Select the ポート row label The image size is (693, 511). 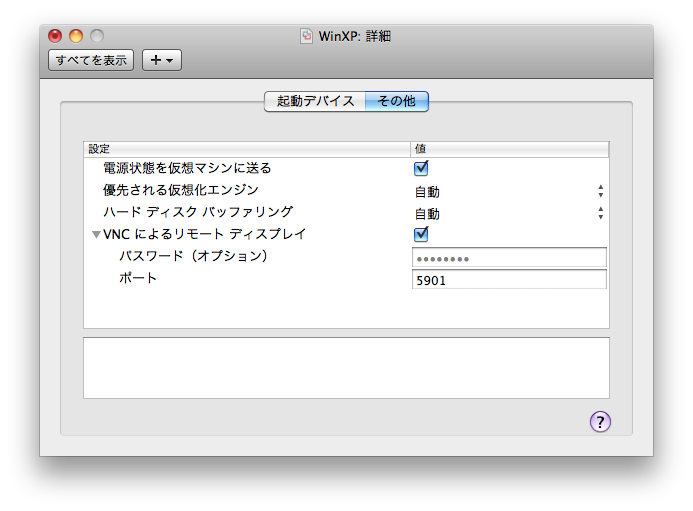[137, 278]
